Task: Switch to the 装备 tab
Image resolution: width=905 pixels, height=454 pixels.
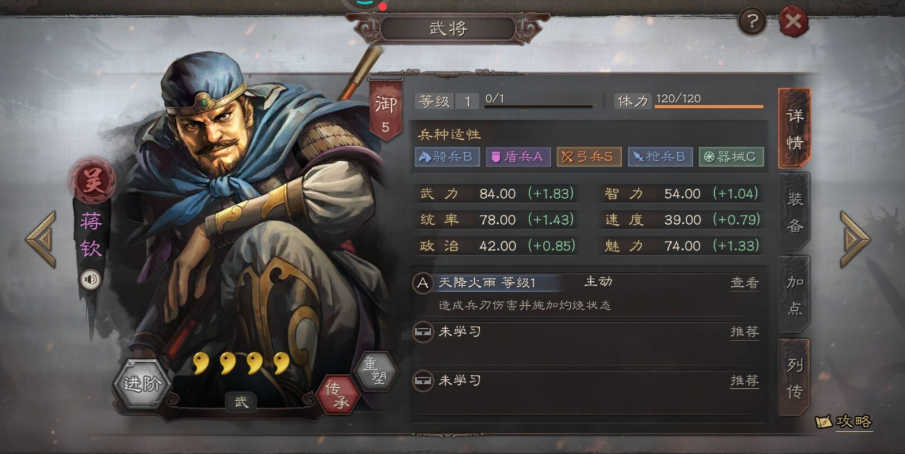Action: (794, 212)
